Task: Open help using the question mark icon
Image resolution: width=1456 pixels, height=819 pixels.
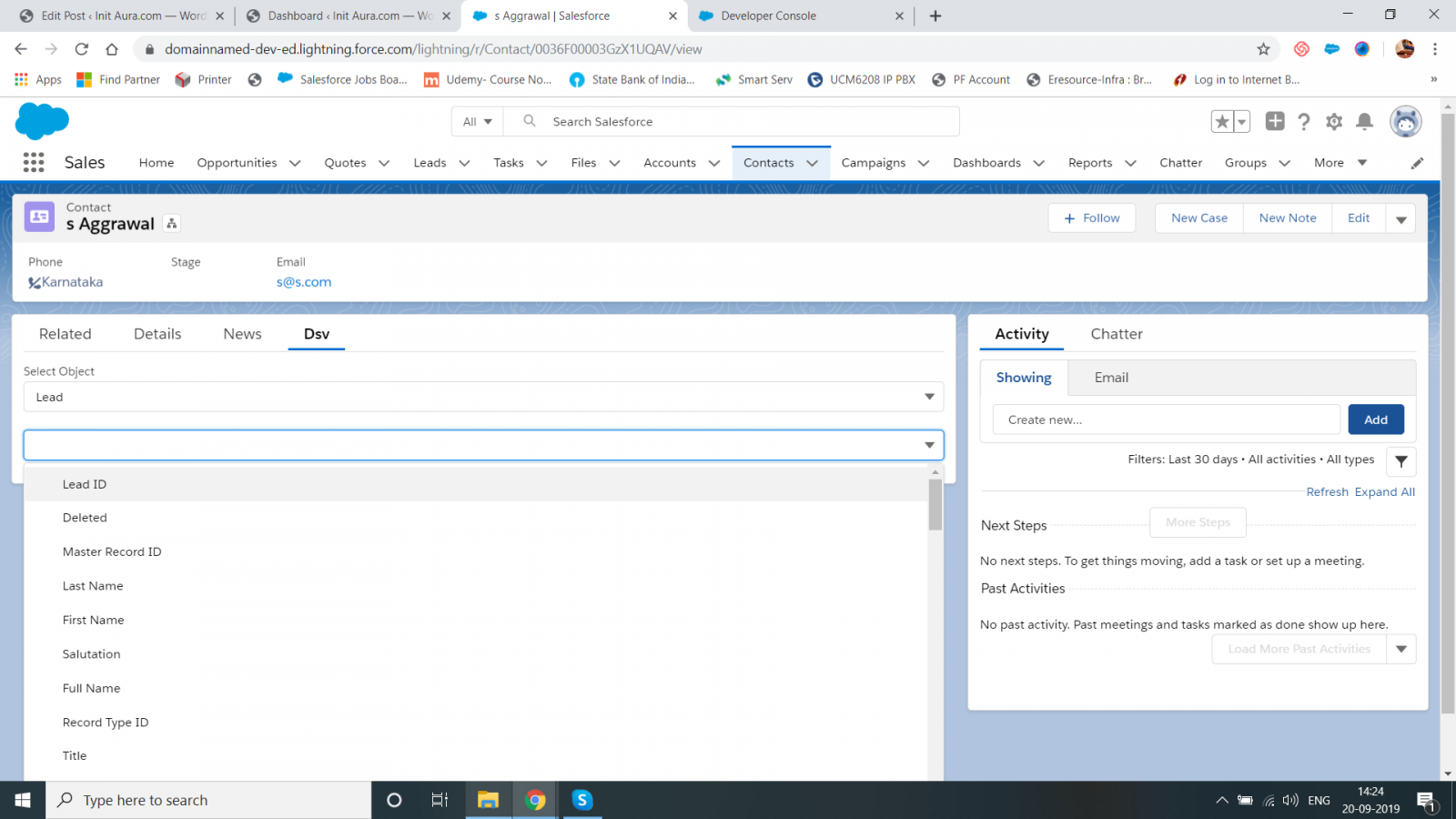Action: (x=1305, y=121)
